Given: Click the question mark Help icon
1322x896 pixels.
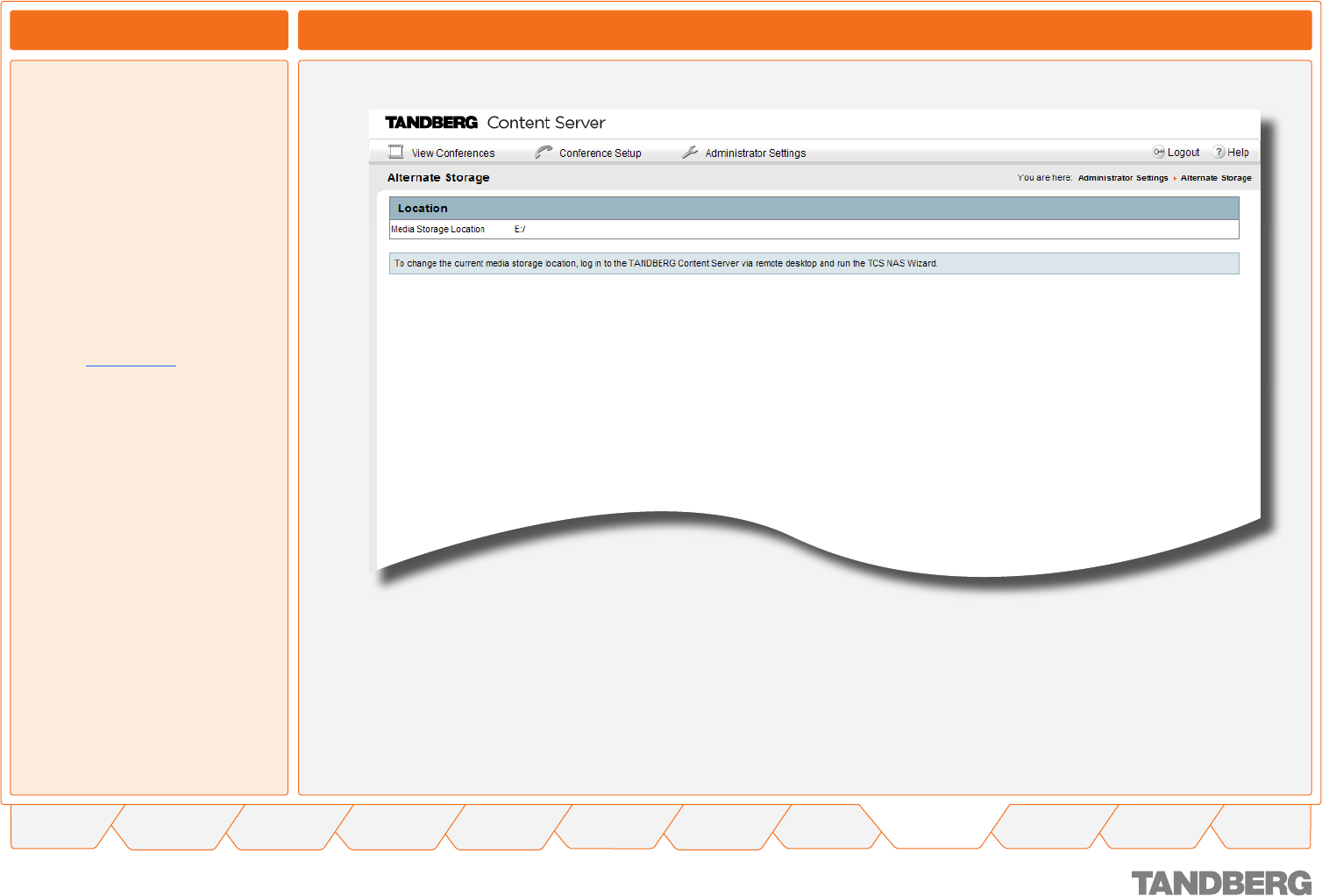Looking at the screenshot, I should (x=1219, y=152).
